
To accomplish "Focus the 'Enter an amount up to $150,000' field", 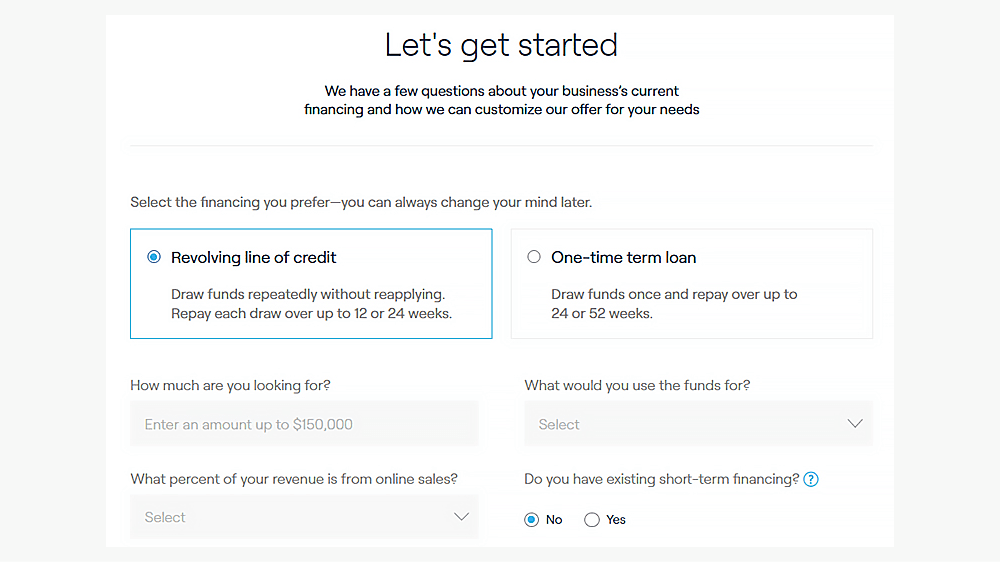I will click(304, 424).
